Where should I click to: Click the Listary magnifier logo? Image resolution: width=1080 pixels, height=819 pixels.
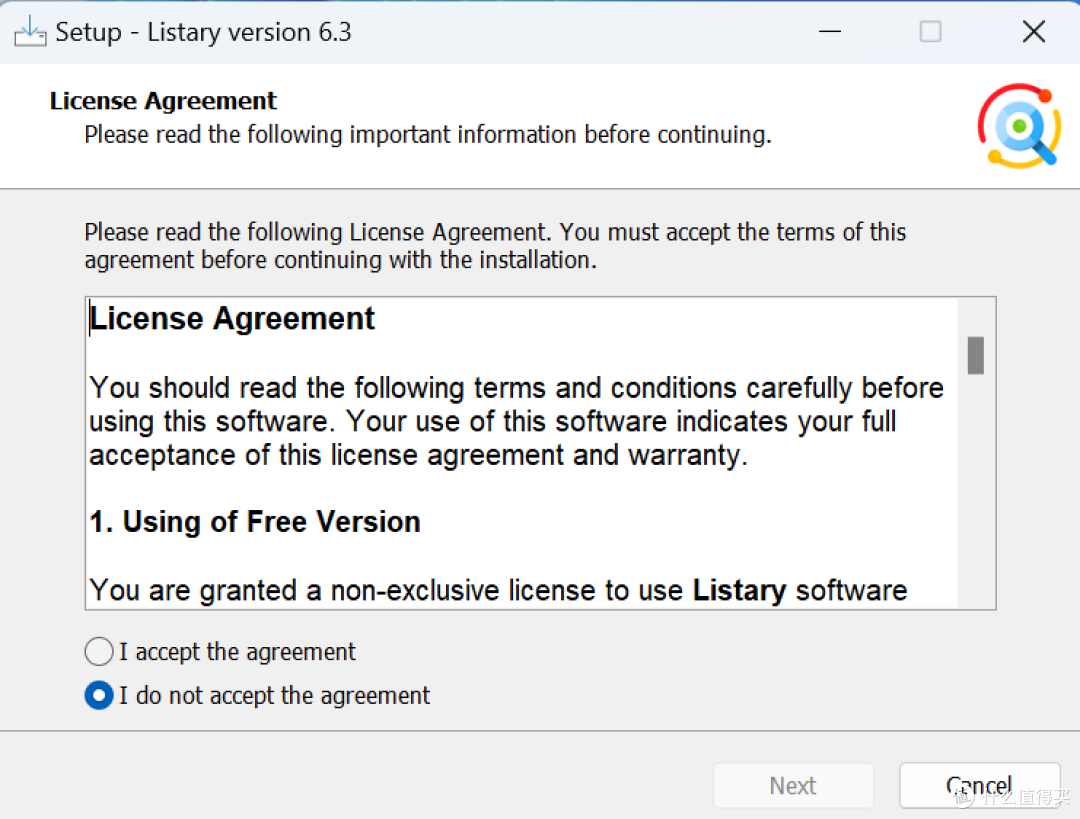click(x=1019, y=126)
